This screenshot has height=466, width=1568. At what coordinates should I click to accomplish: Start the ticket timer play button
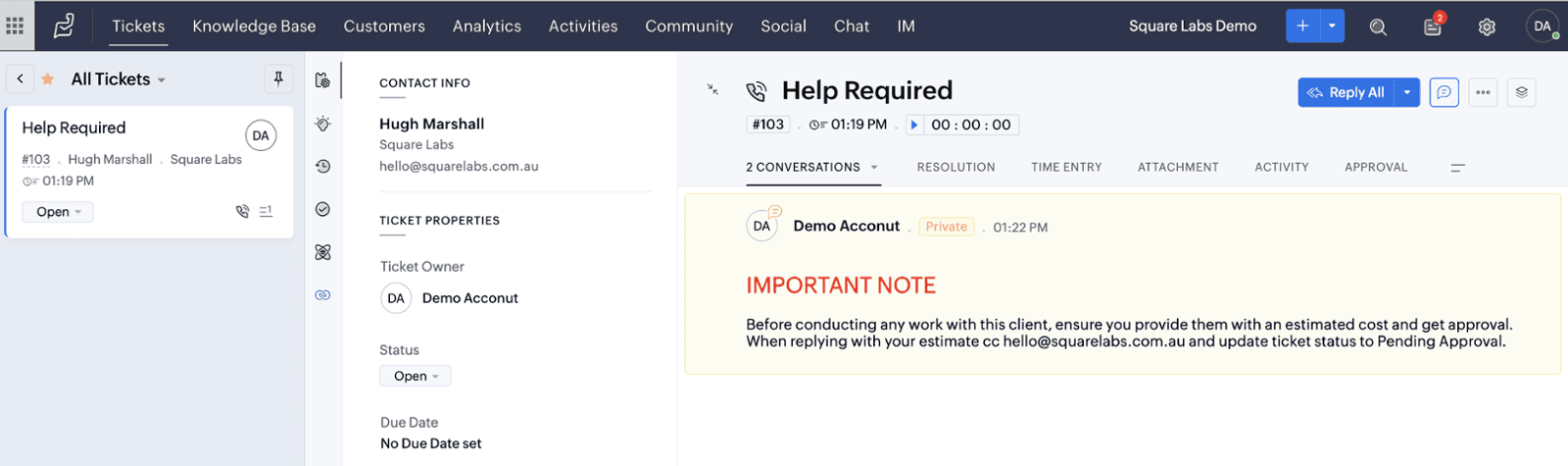click(913, 125)
